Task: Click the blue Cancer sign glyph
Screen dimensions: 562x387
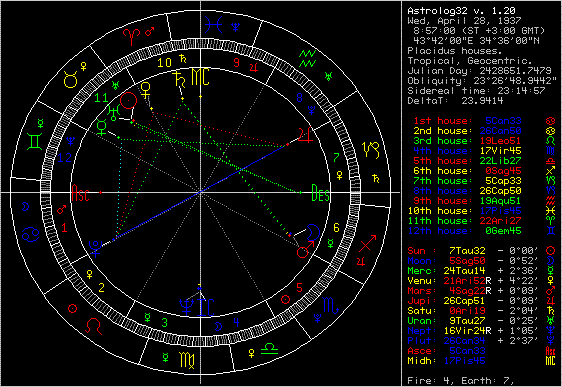Action: click(30, 235)
